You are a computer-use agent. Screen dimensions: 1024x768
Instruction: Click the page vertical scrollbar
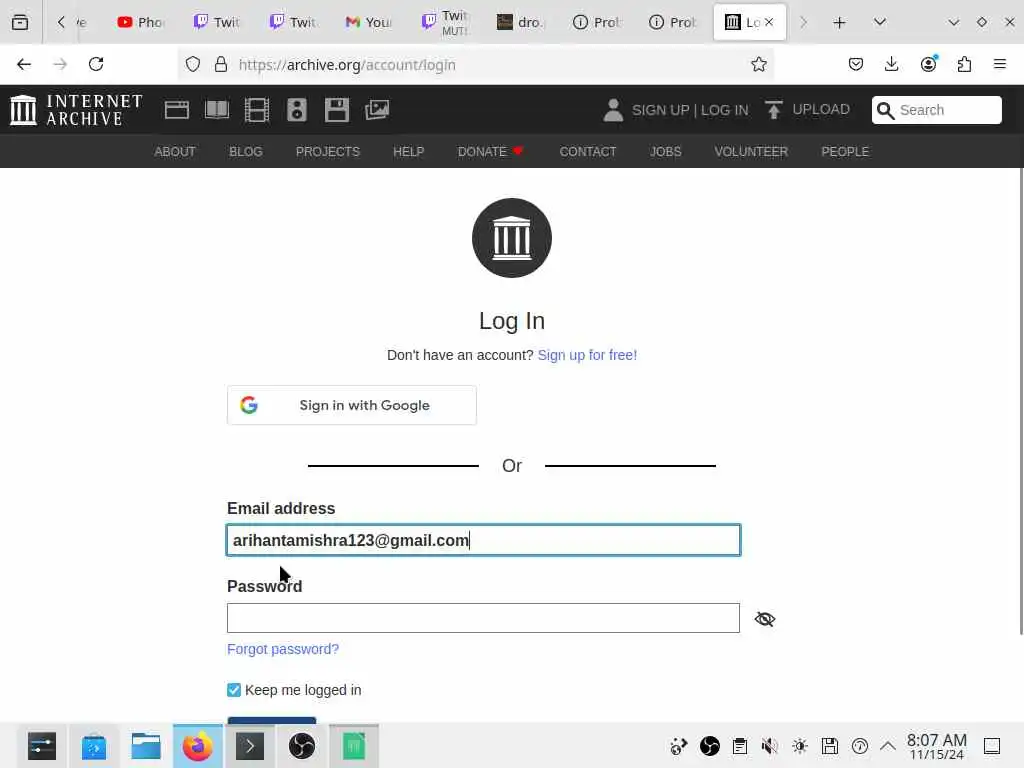(1021, 401)
